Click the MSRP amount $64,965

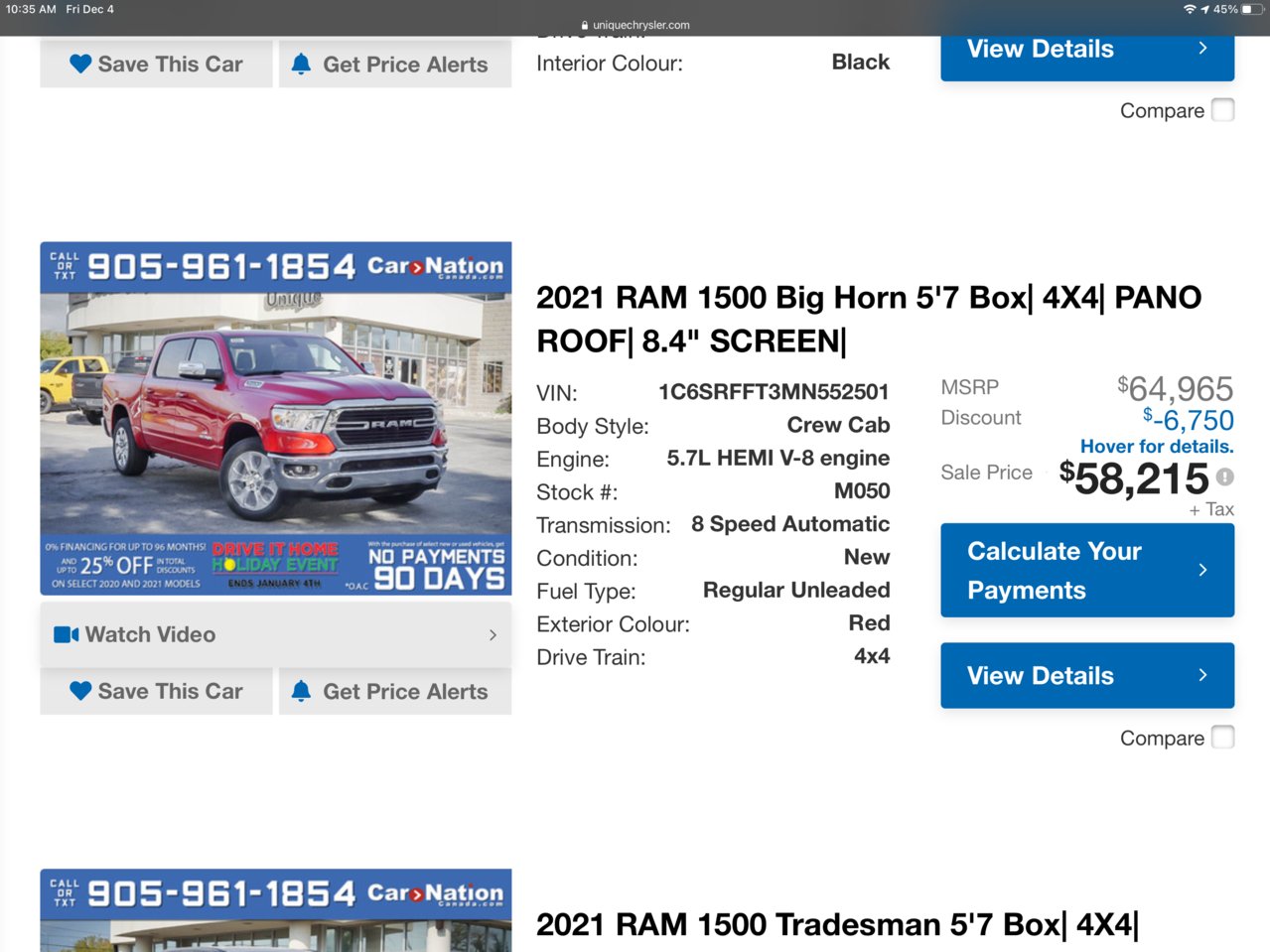click(1176, 388)
